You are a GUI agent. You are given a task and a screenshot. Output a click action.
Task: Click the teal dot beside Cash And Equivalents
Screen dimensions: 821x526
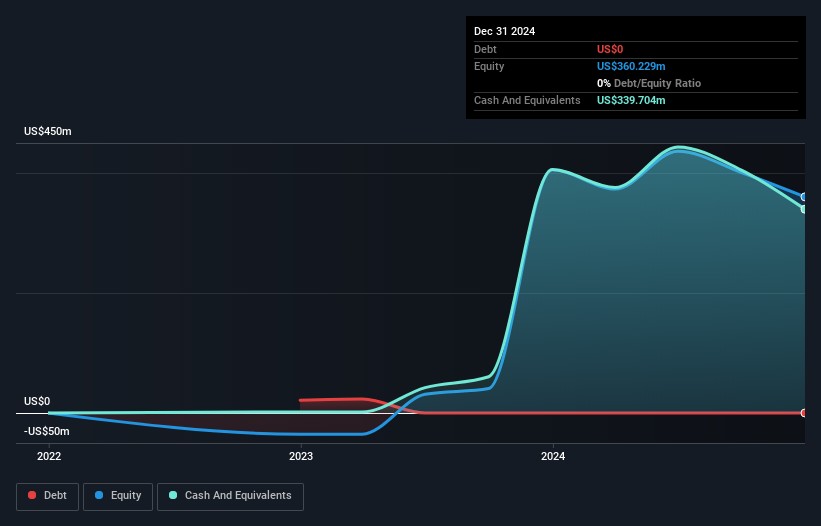[x=173, y=496]
